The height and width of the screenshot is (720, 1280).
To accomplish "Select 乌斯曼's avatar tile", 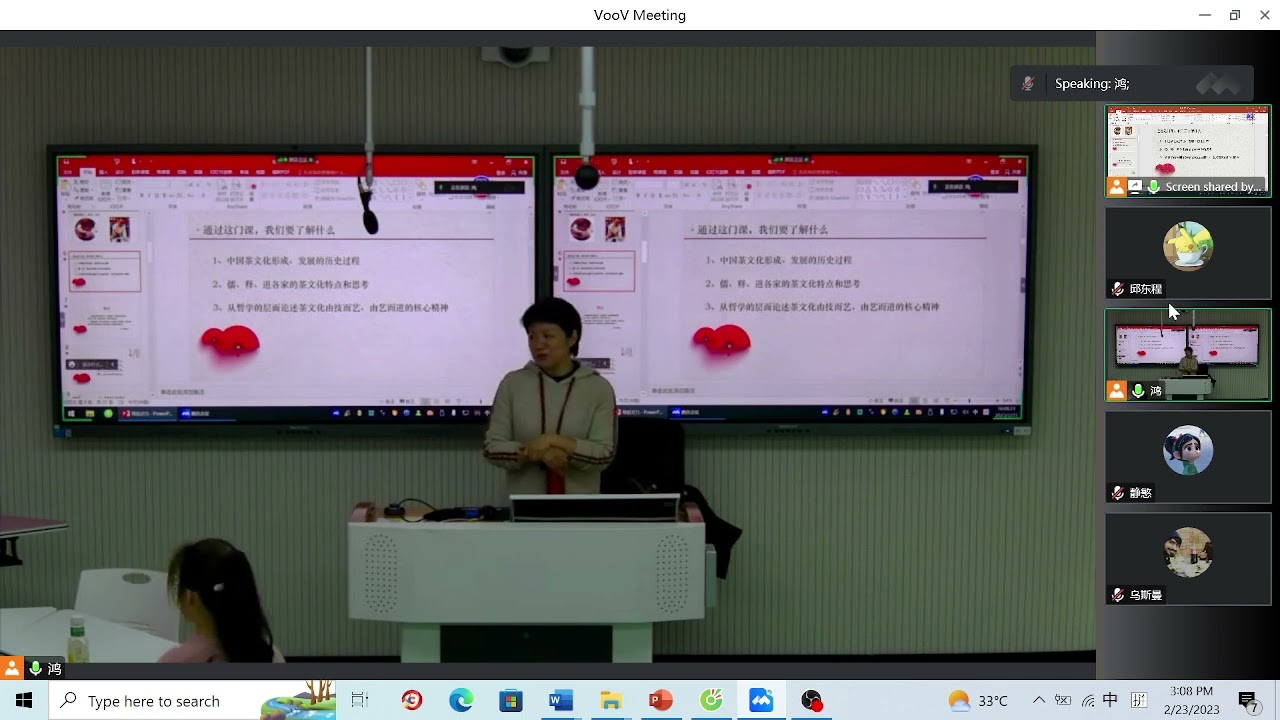I will [1188, 559].
